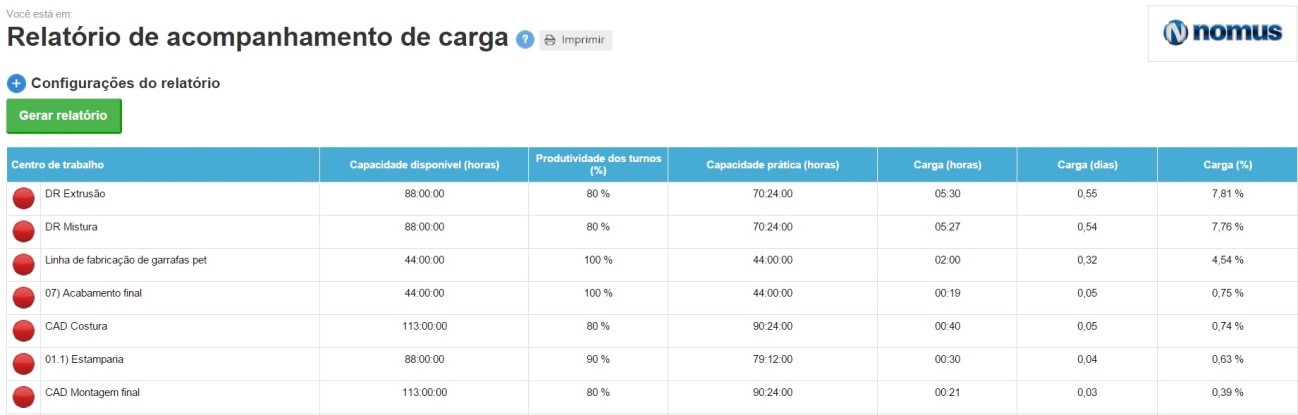Click the Carga (dias) column header
Viewport: 1298px width, 415px height.
coord(1087,165)
